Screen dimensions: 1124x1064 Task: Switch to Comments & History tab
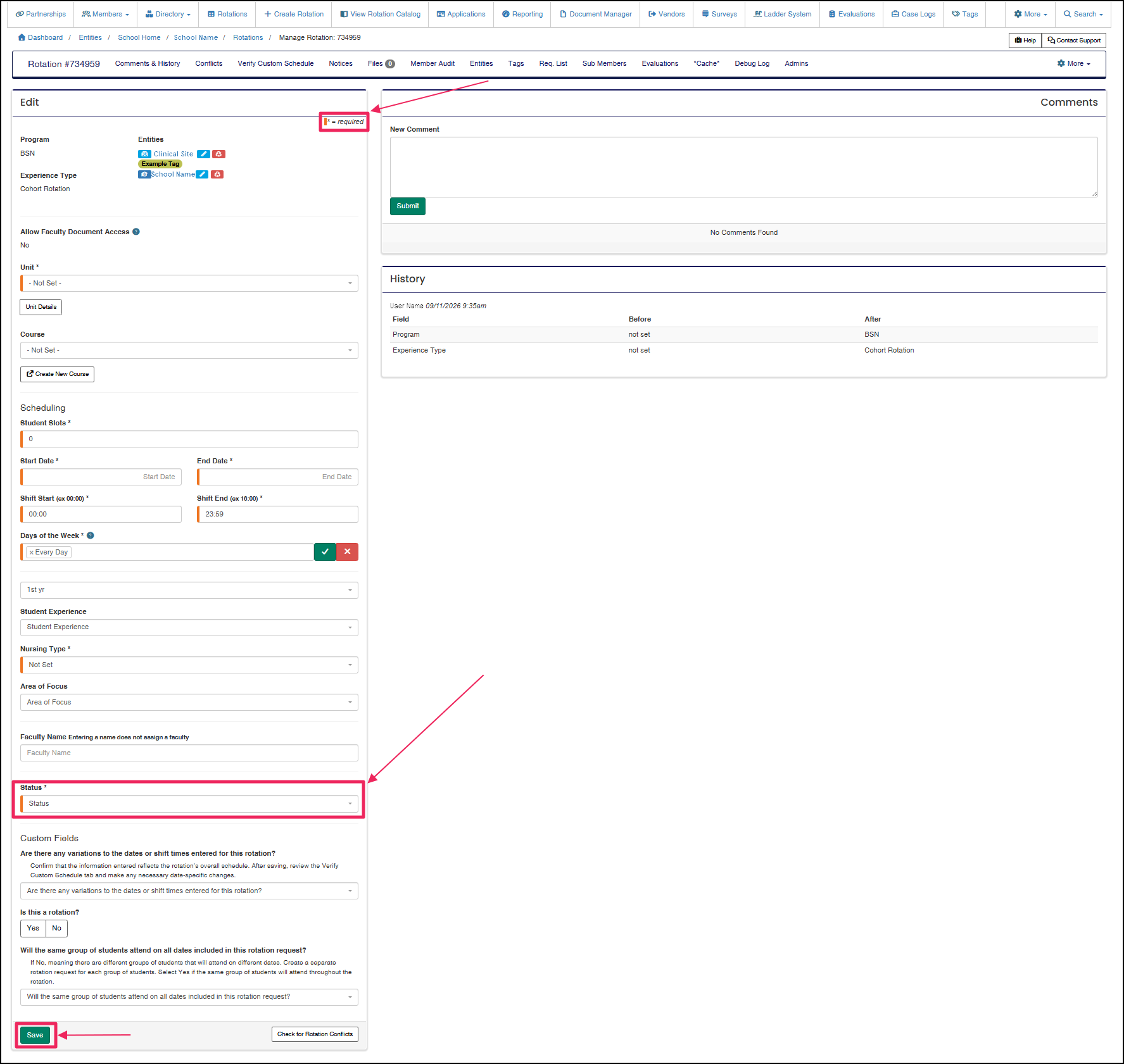(148, 64)
